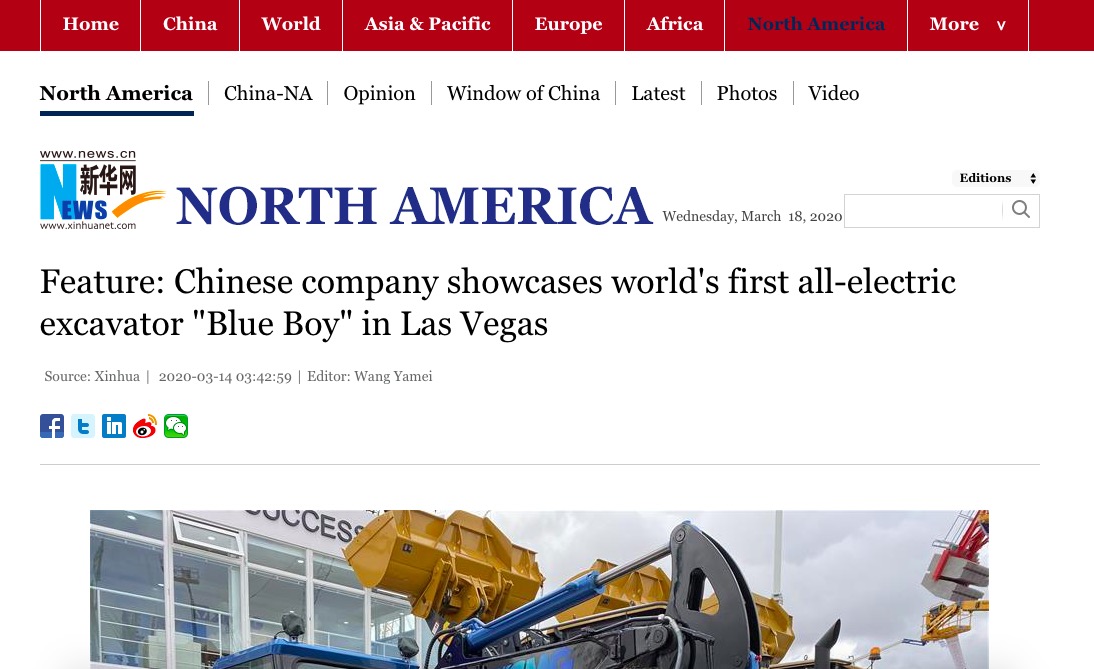
Task: Share article on Weibo
Action: pos(145,426)
